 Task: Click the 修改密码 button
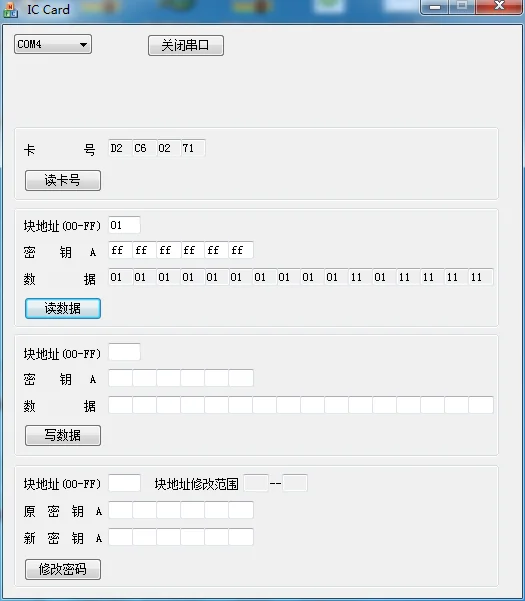pos(63,570)
